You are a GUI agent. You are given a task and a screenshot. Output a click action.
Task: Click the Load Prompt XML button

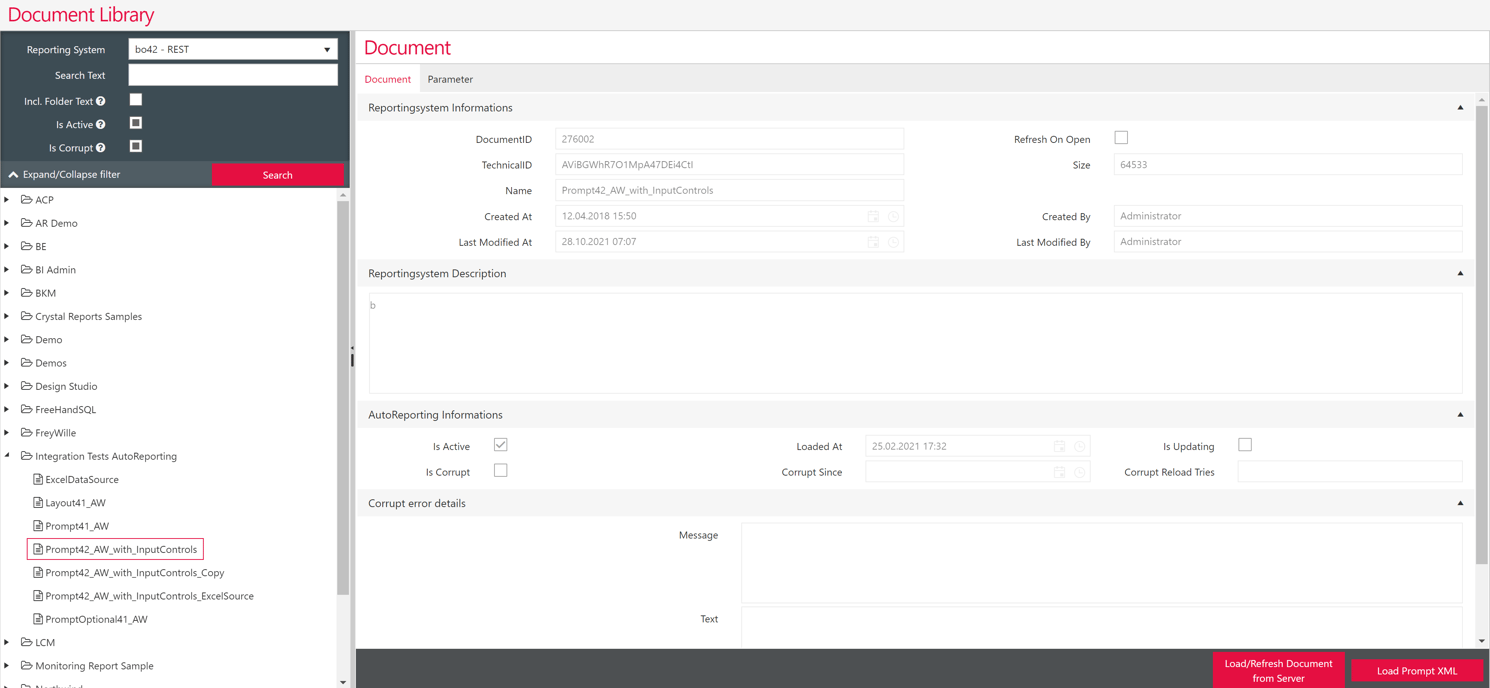point(1416,671)
